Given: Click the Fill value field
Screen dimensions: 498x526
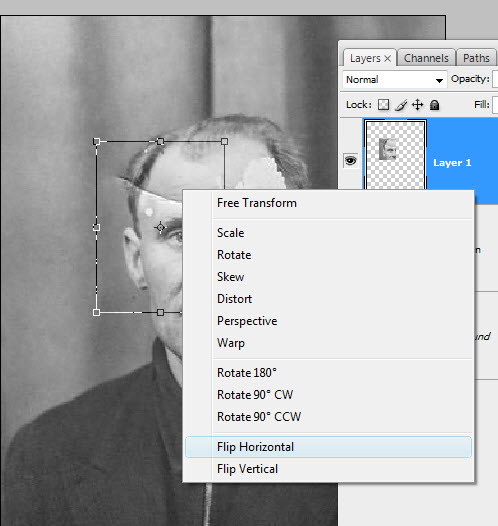Looking at the screenshot, I should [x=495, y=105].
